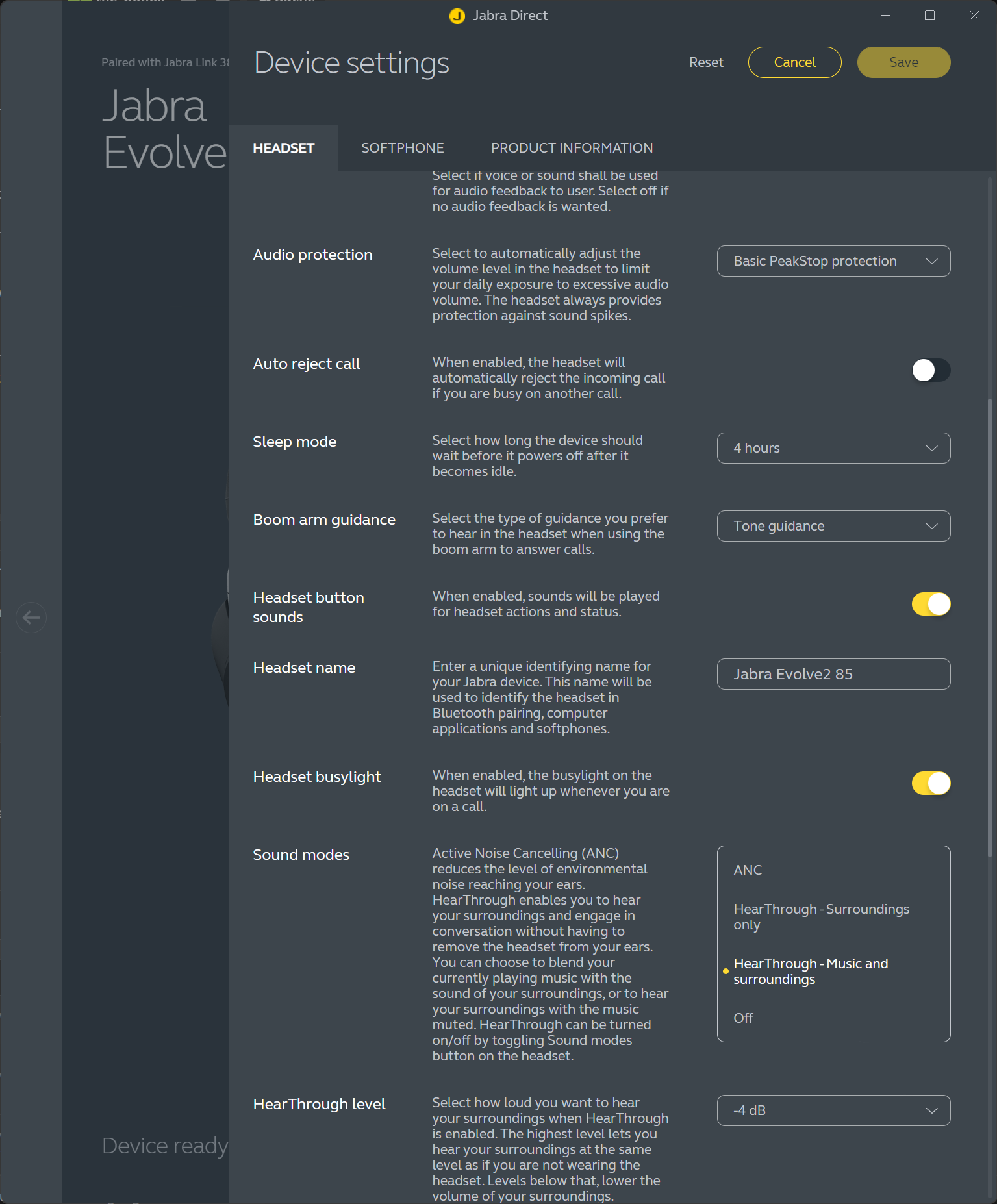
Task: Click the Sleep mode setting label
Action: pos(294,442)
